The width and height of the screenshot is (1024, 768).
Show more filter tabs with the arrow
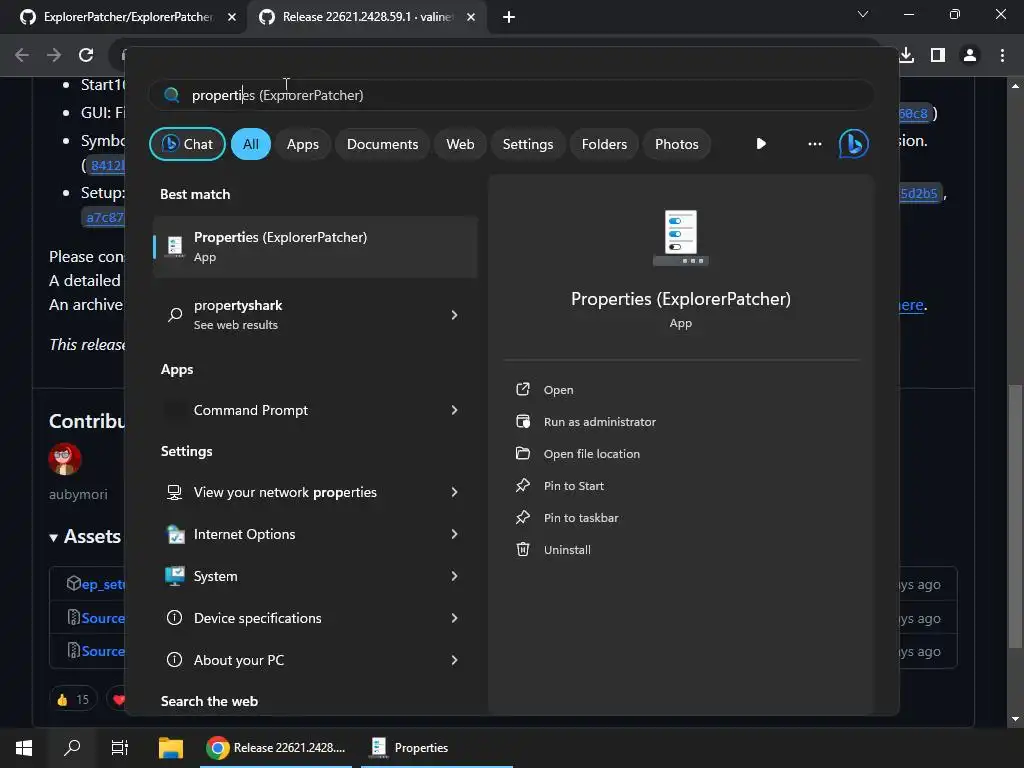[x=761, y=144]
